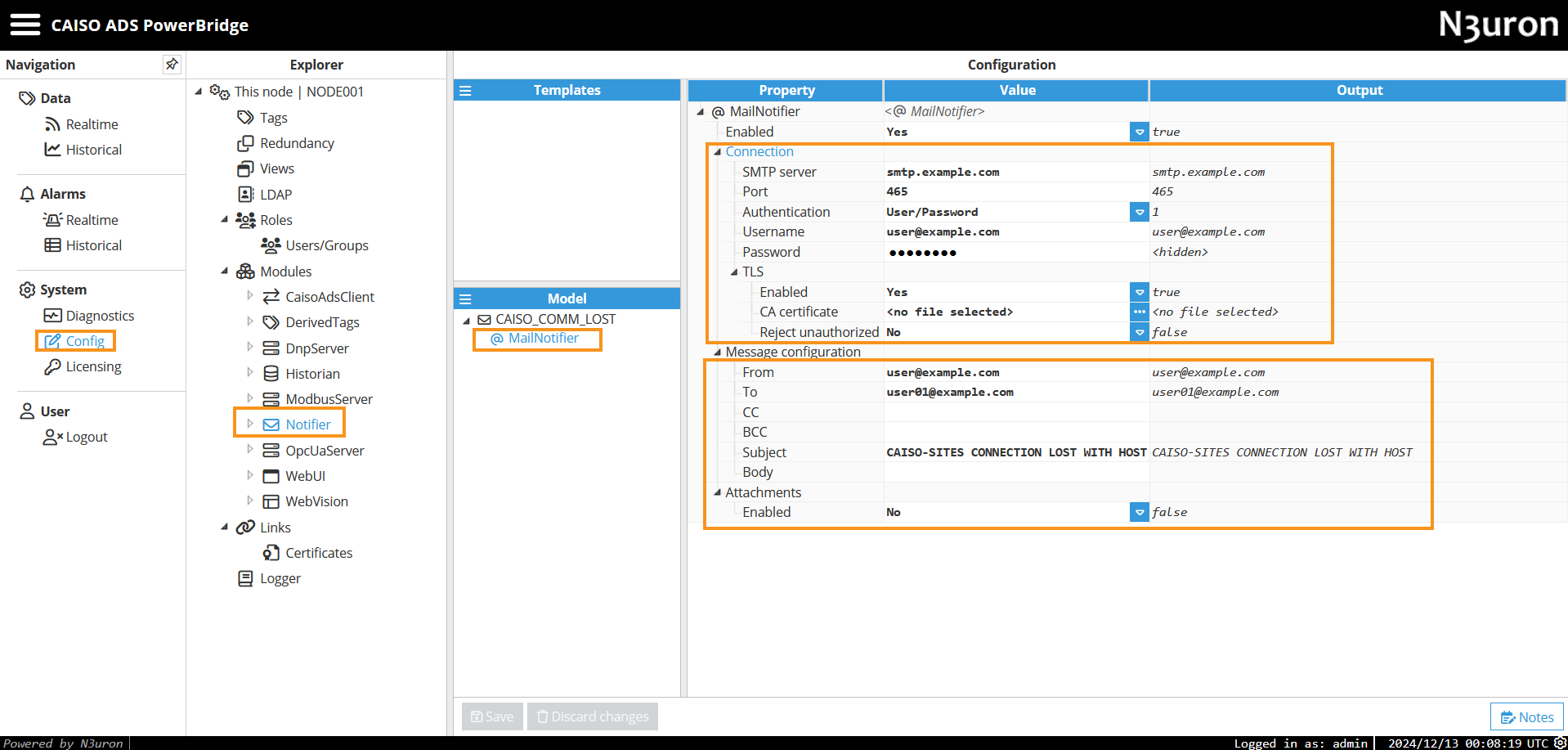This screenshot has width=1568, height=750.
Task: Select DnpServer module
Action: click(x=306, y=348)
